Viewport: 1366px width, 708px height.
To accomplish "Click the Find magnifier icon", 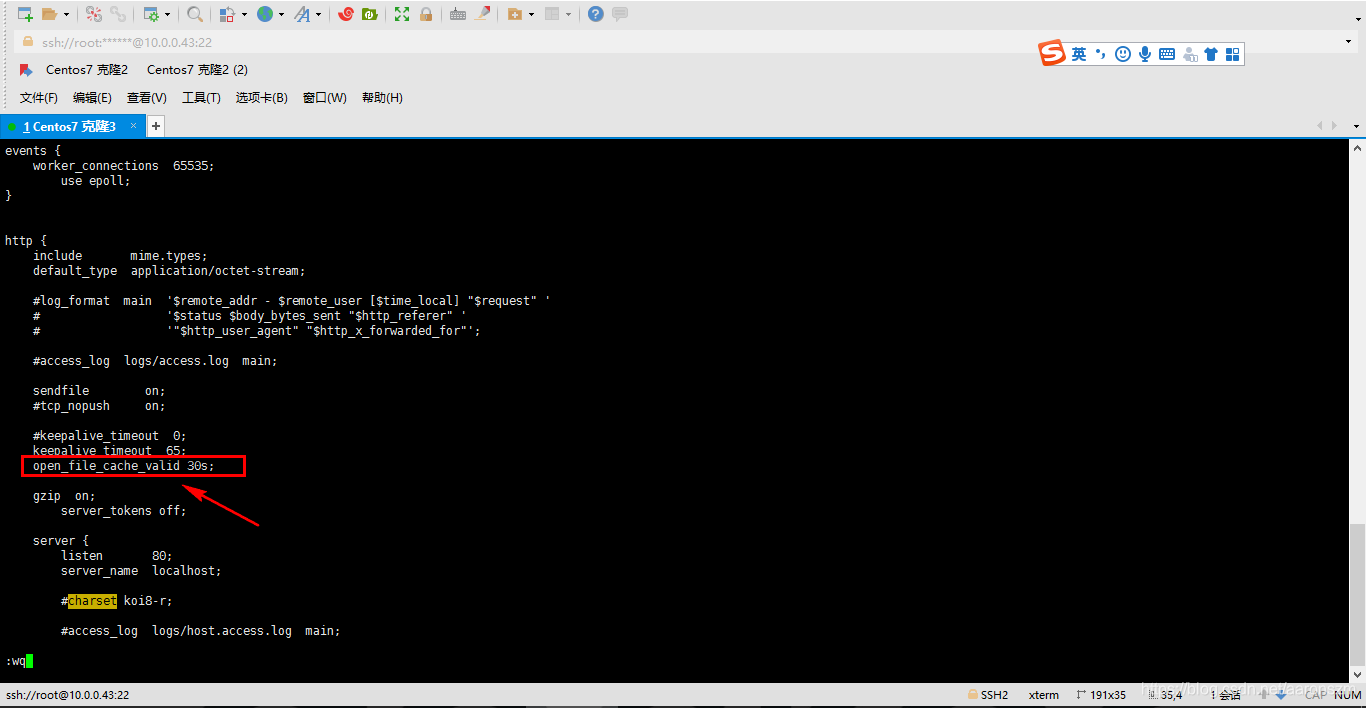I will click(195, 14).
